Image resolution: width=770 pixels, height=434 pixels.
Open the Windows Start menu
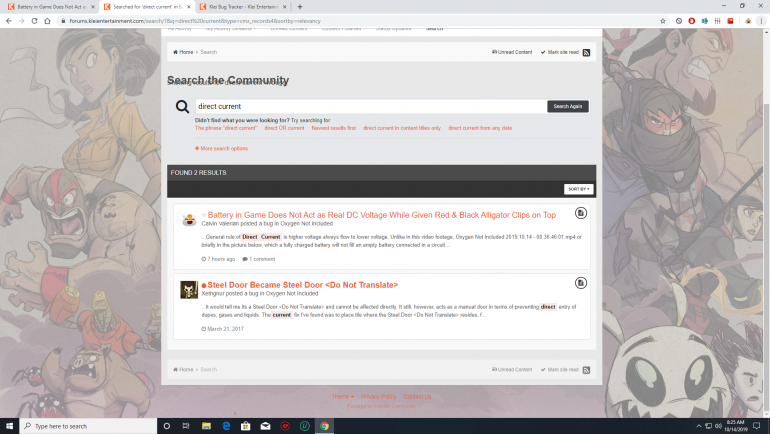click(x=9, y=426)
